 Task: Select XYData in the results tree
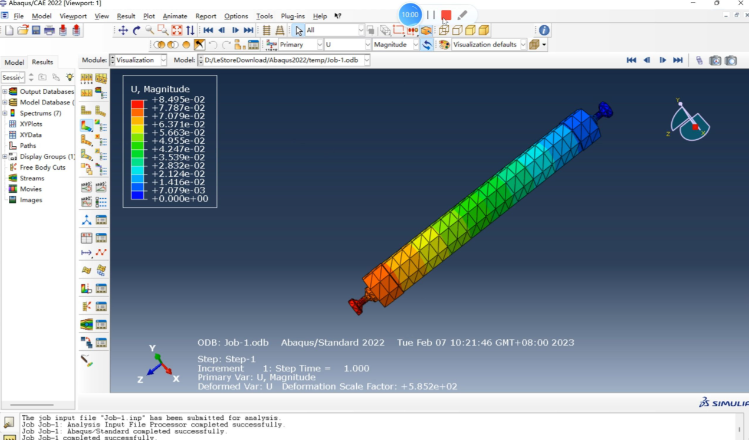point(30,134)
